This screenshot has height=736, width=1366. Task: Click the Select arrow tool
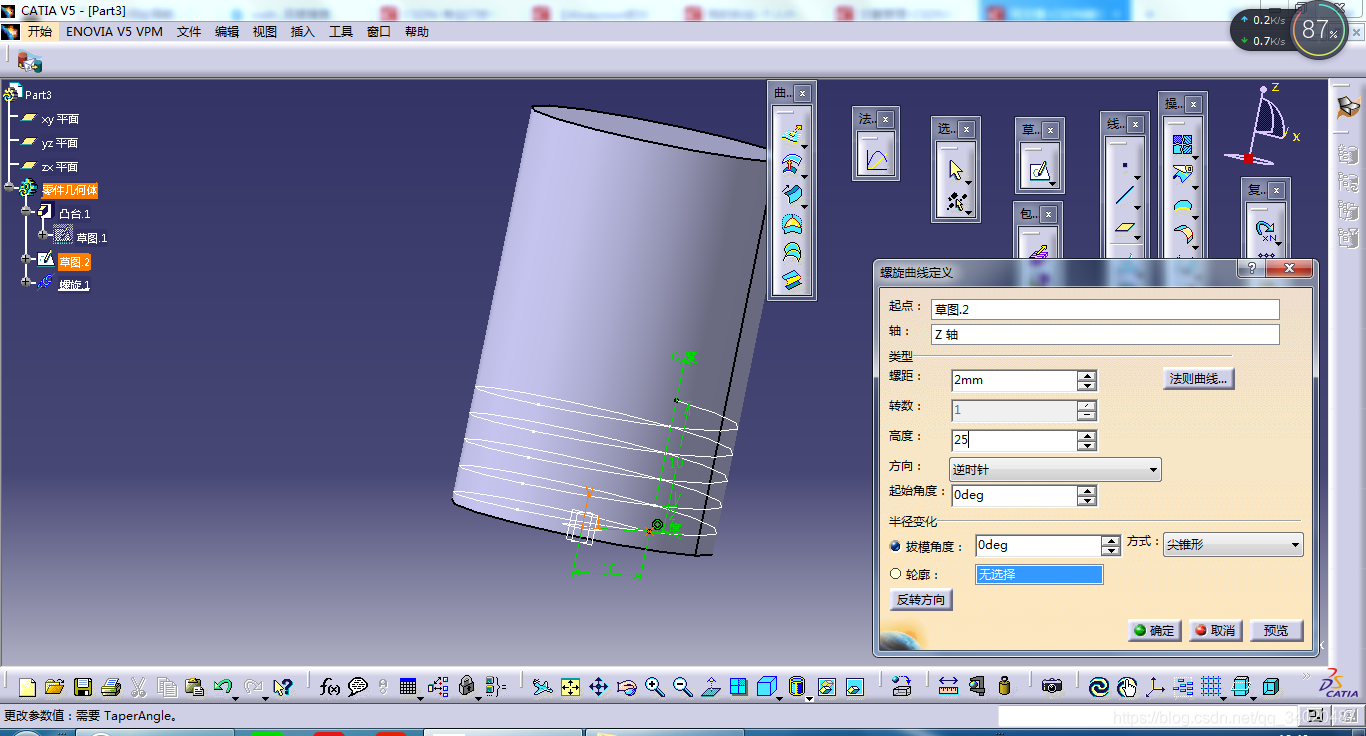pyautogui.click(x=955, y=169)
